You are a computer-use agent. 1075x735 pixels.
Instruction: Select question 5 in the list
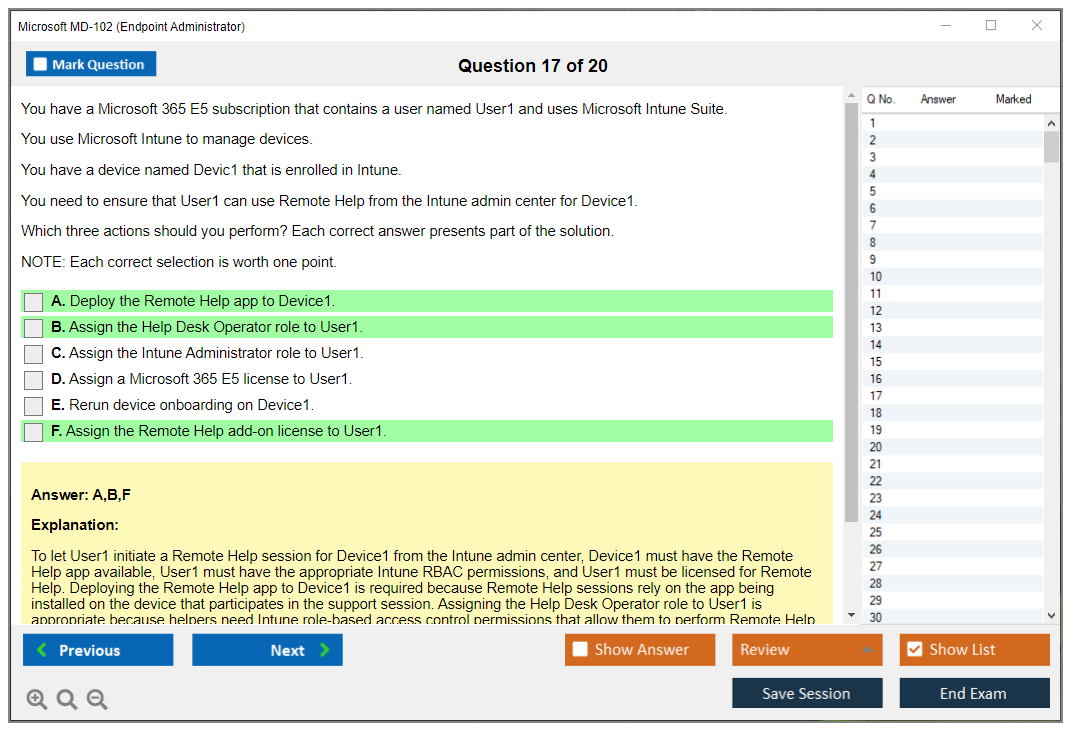953,191
